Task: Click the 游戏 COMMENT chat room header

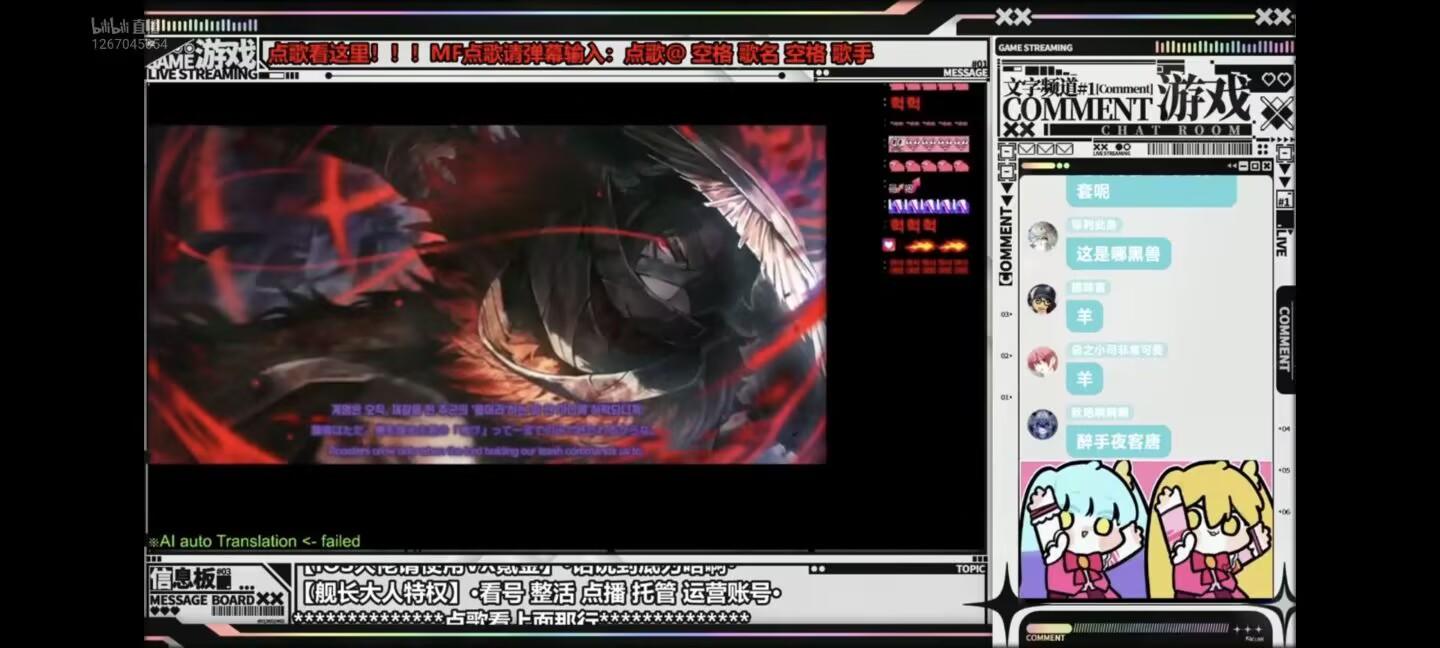Action: (1128, 104)
